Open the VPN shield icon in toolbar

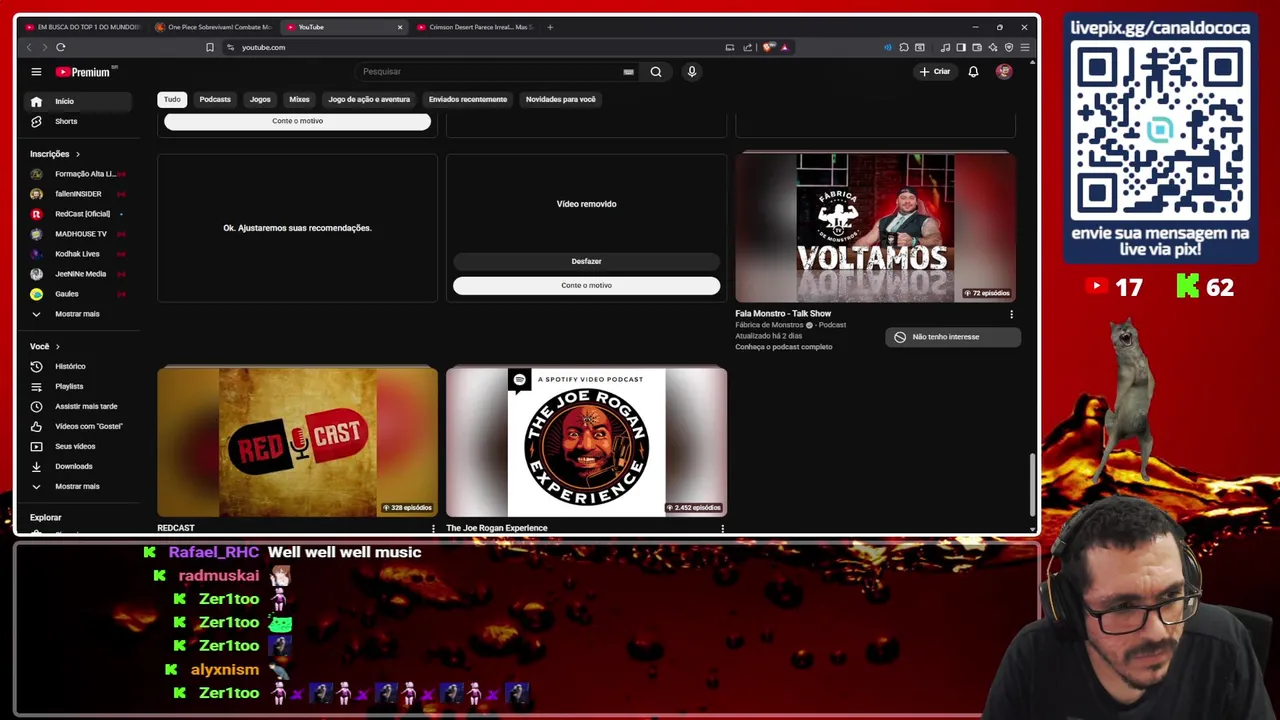(1009, 47)
